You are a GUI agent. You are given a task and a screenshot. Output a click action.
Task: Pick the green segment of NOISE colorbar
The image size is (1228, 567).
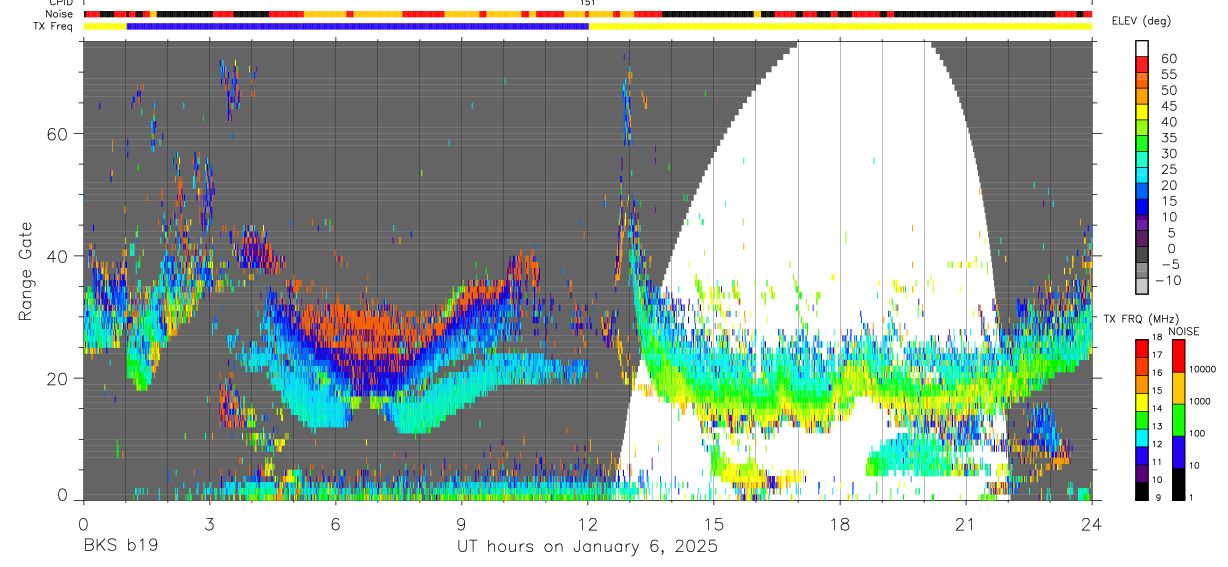coord(1176,420)
